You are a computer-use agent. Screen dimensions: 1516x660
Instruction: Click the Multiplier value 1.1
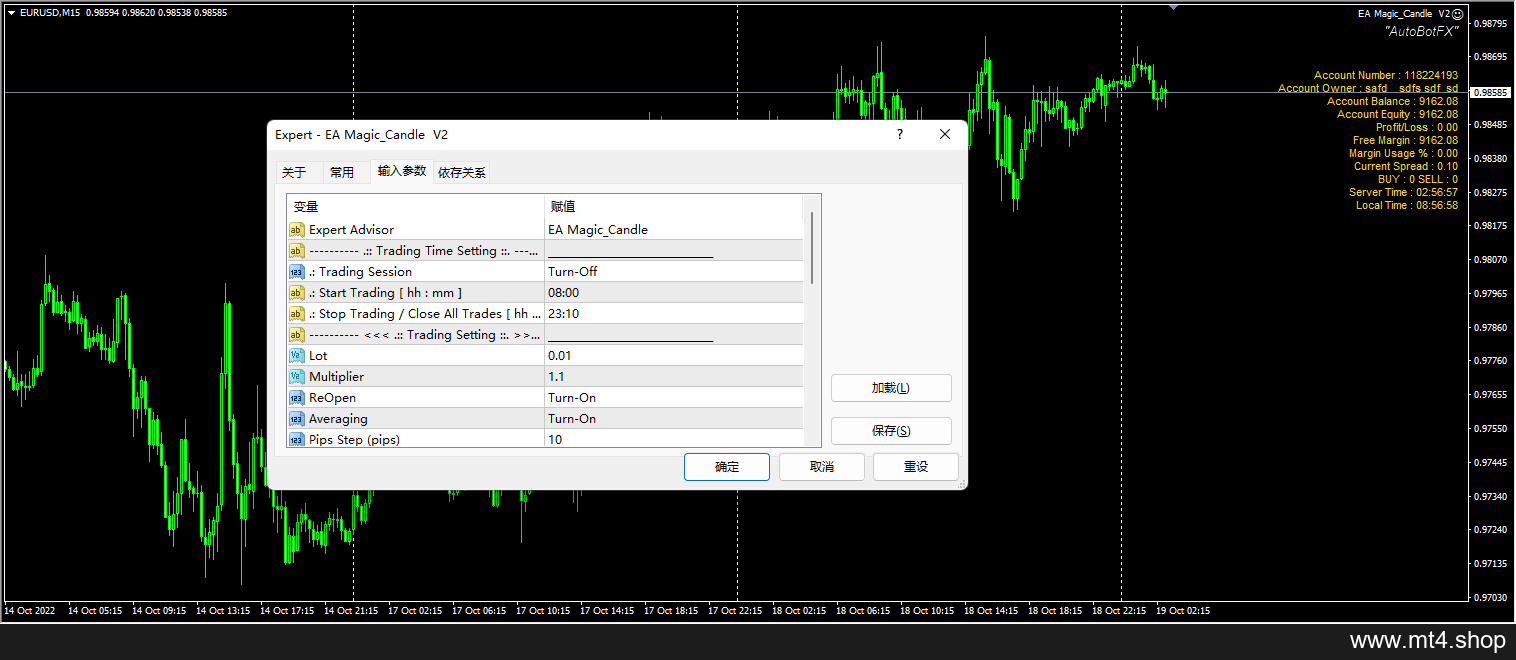click(556, 377)
